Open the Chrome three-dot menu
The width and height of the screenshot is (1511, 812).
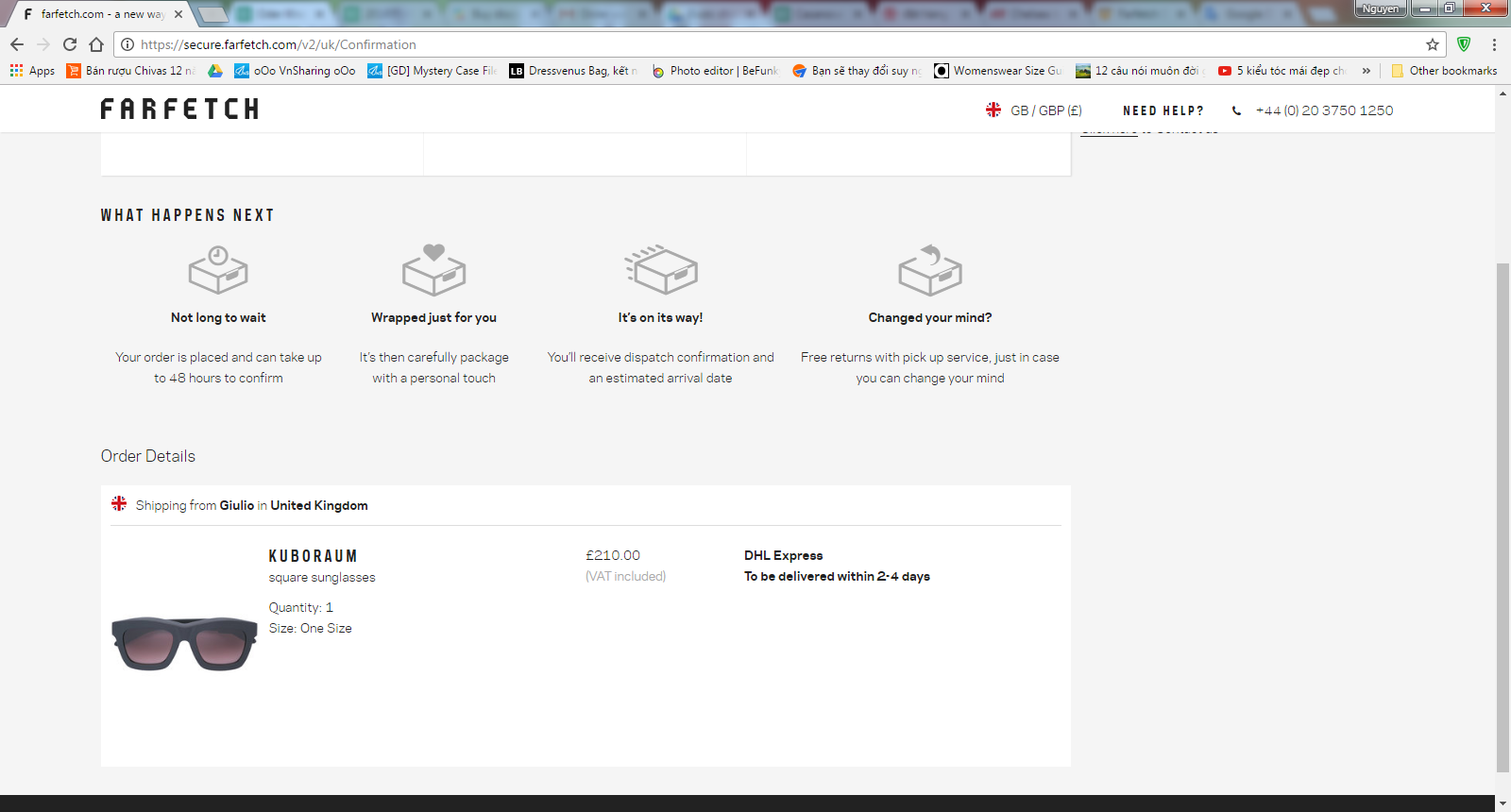click(x=1494, y=44)
